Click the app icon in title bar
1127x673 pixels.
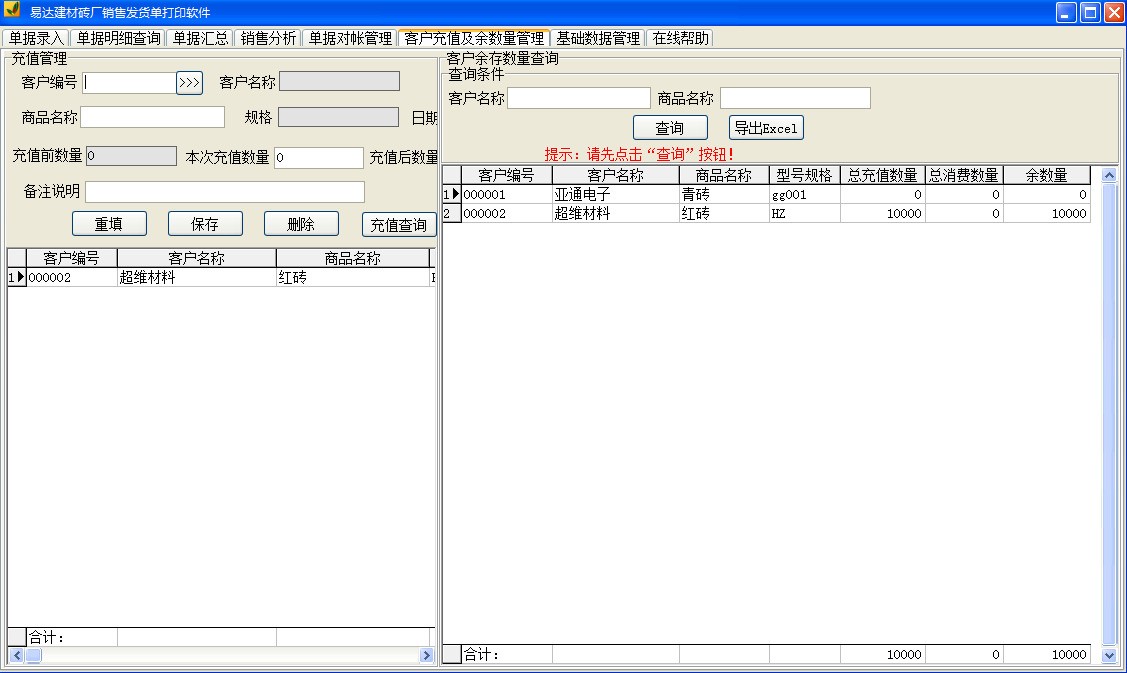(x=13, y=11)
